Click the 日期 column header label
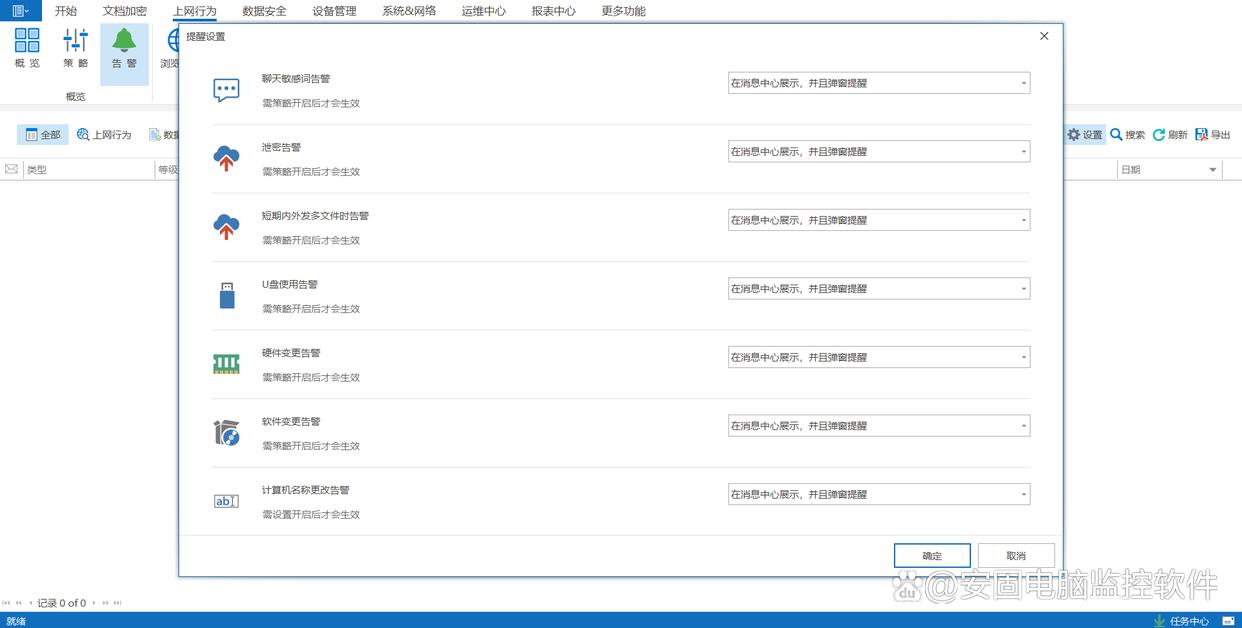Image resolution: width=1242 pixels, height=628 pixels. pyautogui.click(x=1130, y=170)
